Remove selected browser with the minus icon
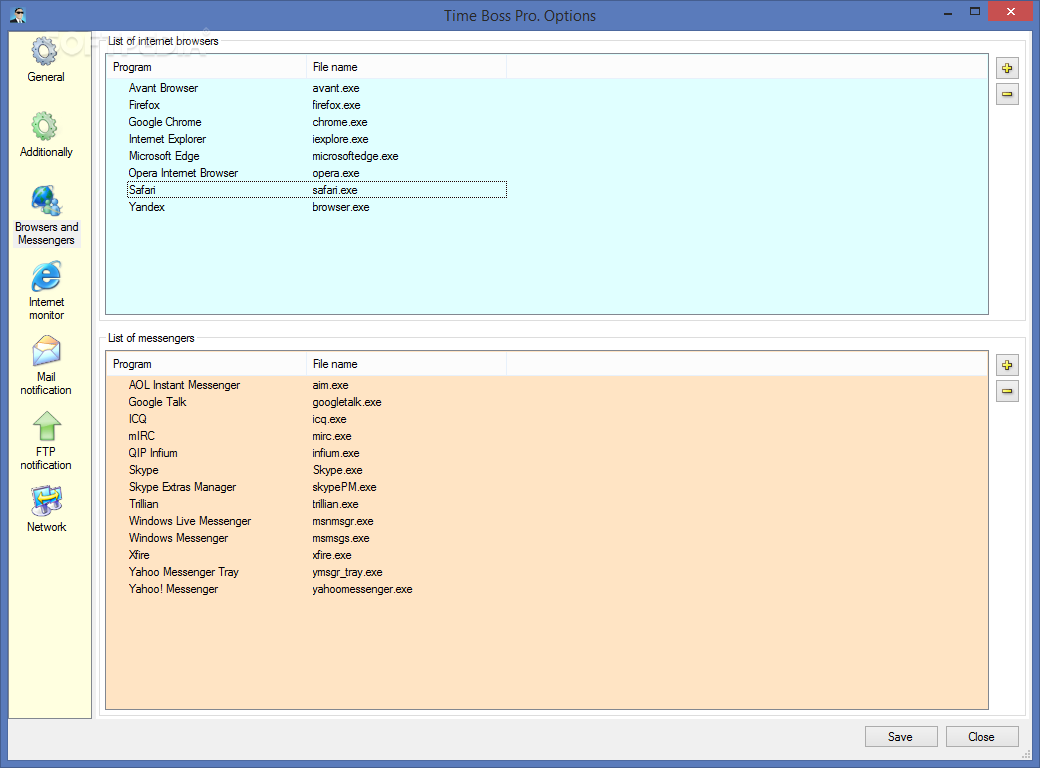This screenshot has height=768, width=1040. 1007,94
